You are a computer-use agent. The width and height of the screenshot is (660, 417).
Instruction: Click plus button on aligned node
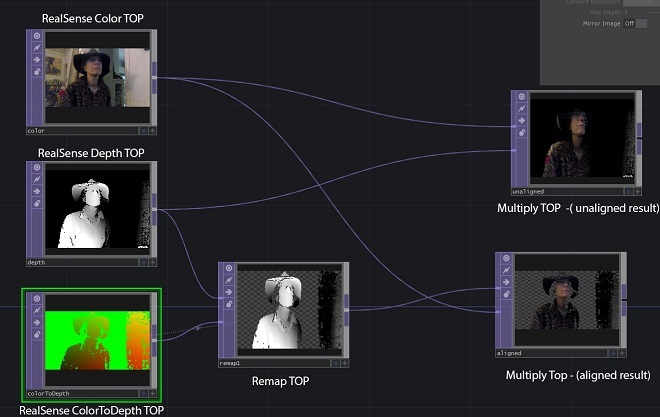click(x=622, y=353)
